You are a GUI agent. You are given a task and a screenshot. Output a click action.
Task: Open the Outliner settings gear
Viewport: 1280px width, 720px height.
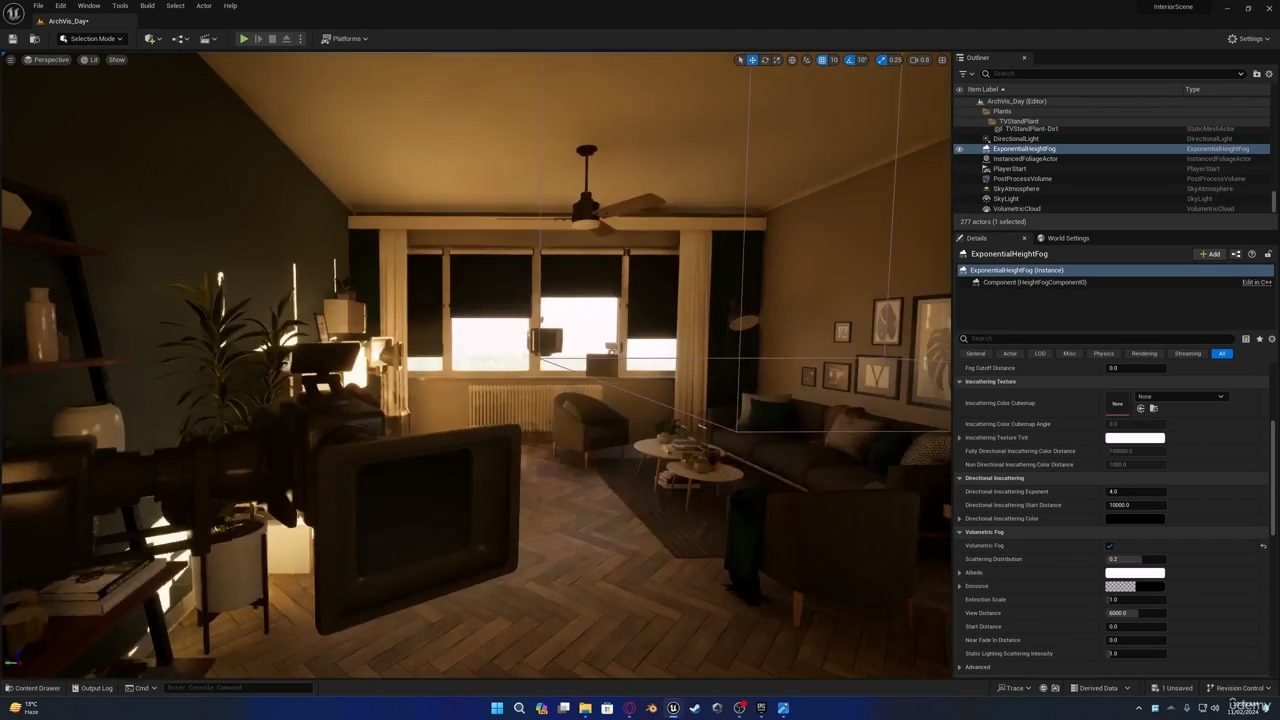(x=1269, y=74)
